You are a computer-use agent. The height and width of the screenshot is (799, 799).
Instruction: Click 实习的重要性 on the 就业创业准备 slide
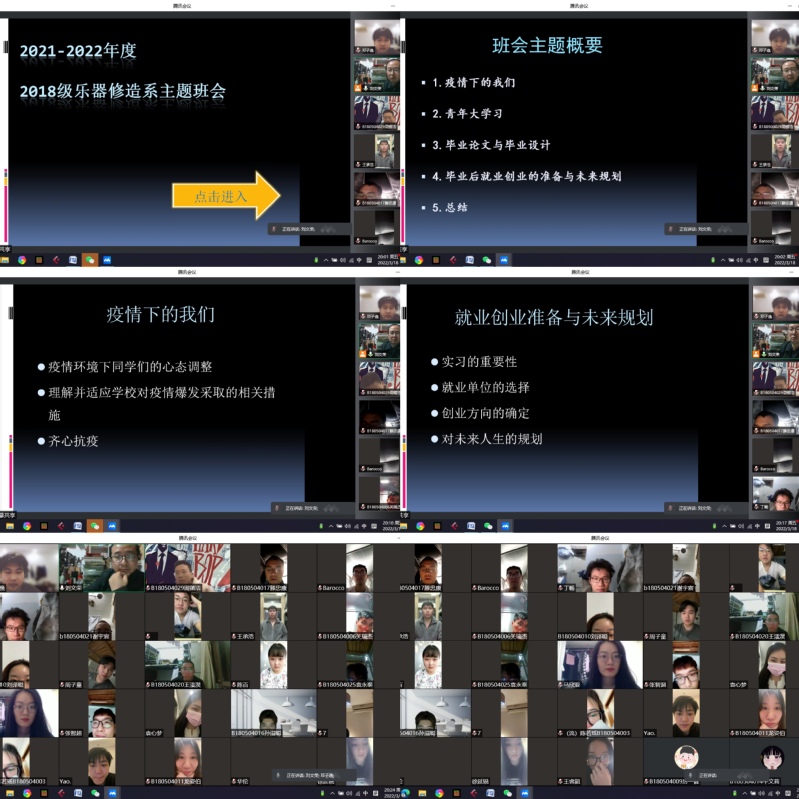(x=479, y=362)
